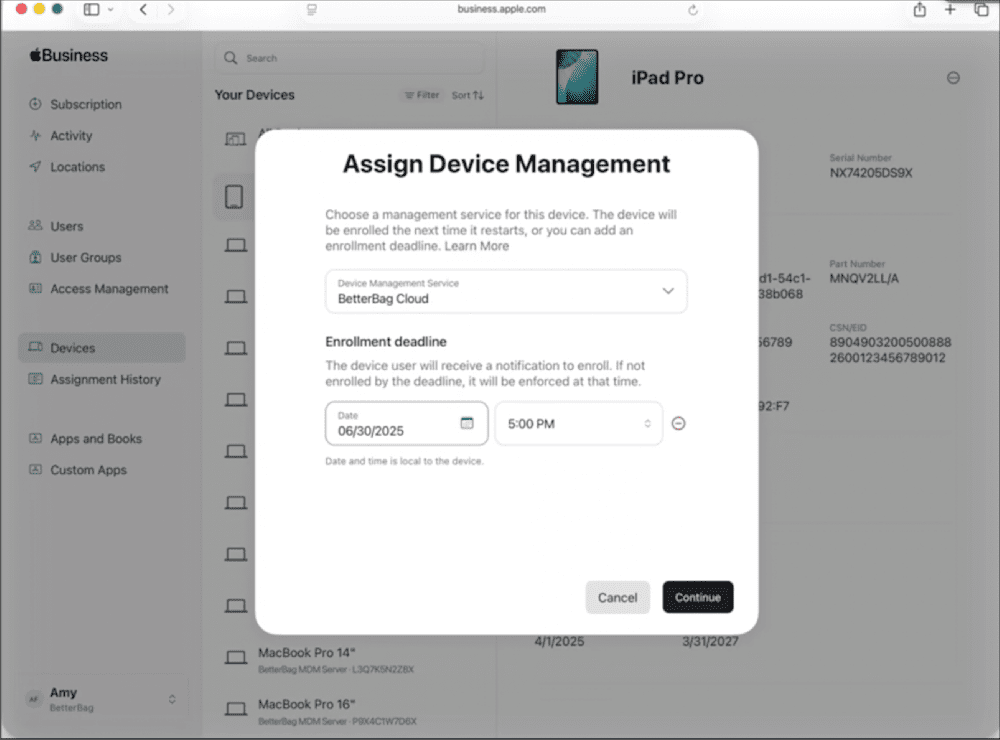Select Devices in the sidebar
This screenshot has height=740, width=1000.
click(102, 348)
